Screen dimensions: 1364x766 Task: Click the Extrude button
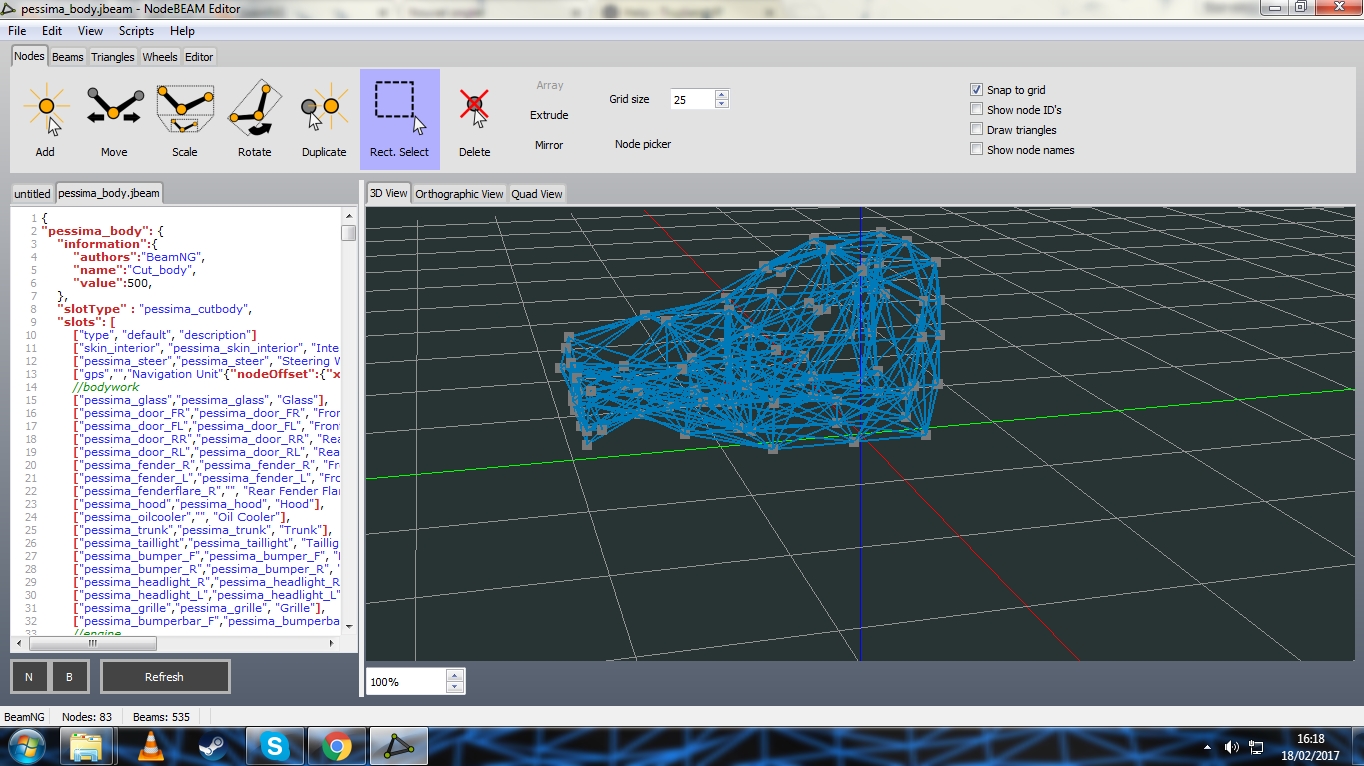tap(549, 115)
